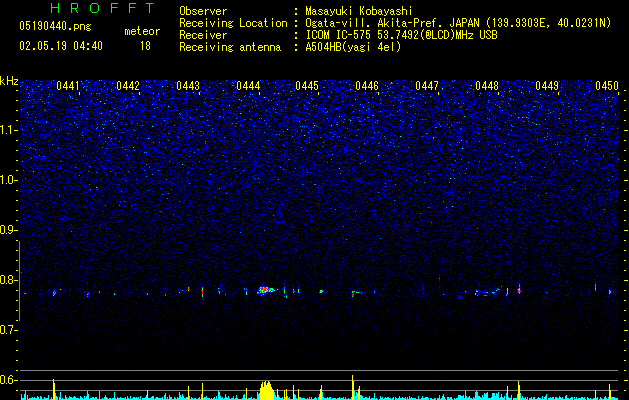Image resolution: width=629 pixels, height=400 pixels.
Task: Click the 1.0 kHz axis label
Action: pos(8,180)
